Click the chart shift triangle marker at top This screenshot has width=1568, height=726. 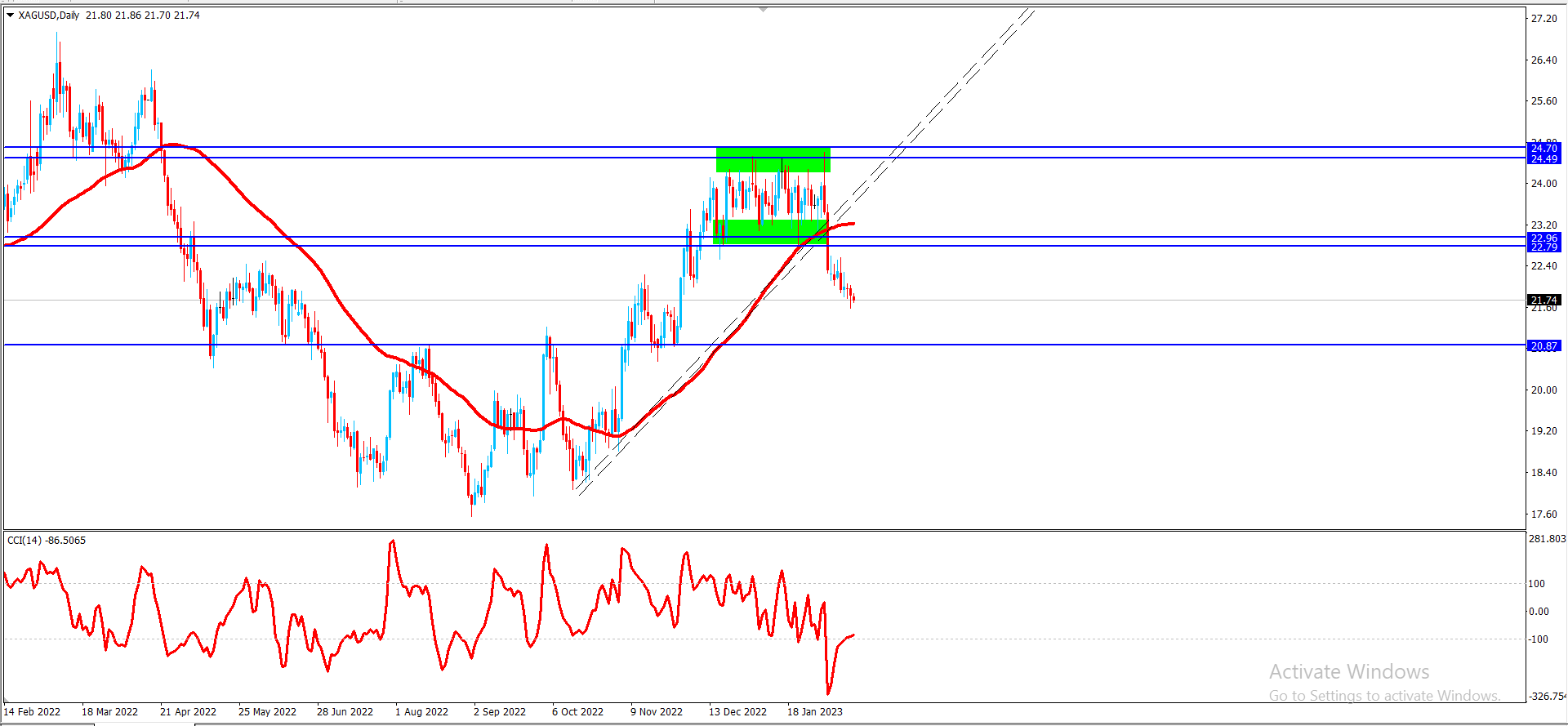coord(763,9)
